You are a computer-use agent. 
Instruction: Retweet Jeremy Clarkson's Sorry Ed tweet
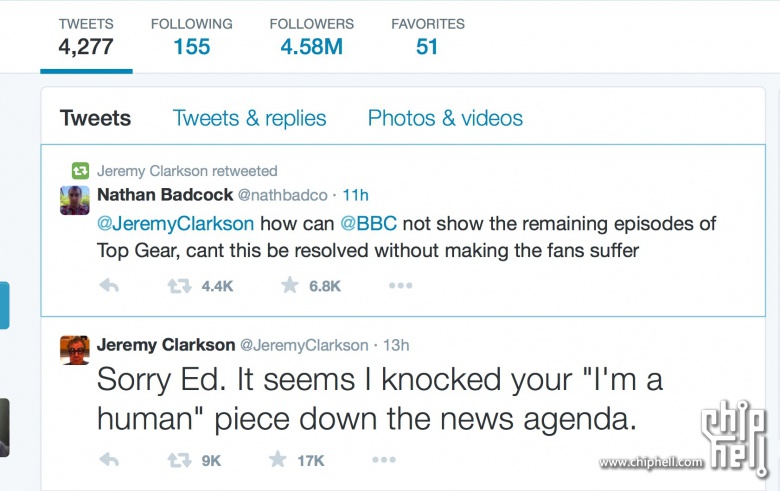[180, 460]
